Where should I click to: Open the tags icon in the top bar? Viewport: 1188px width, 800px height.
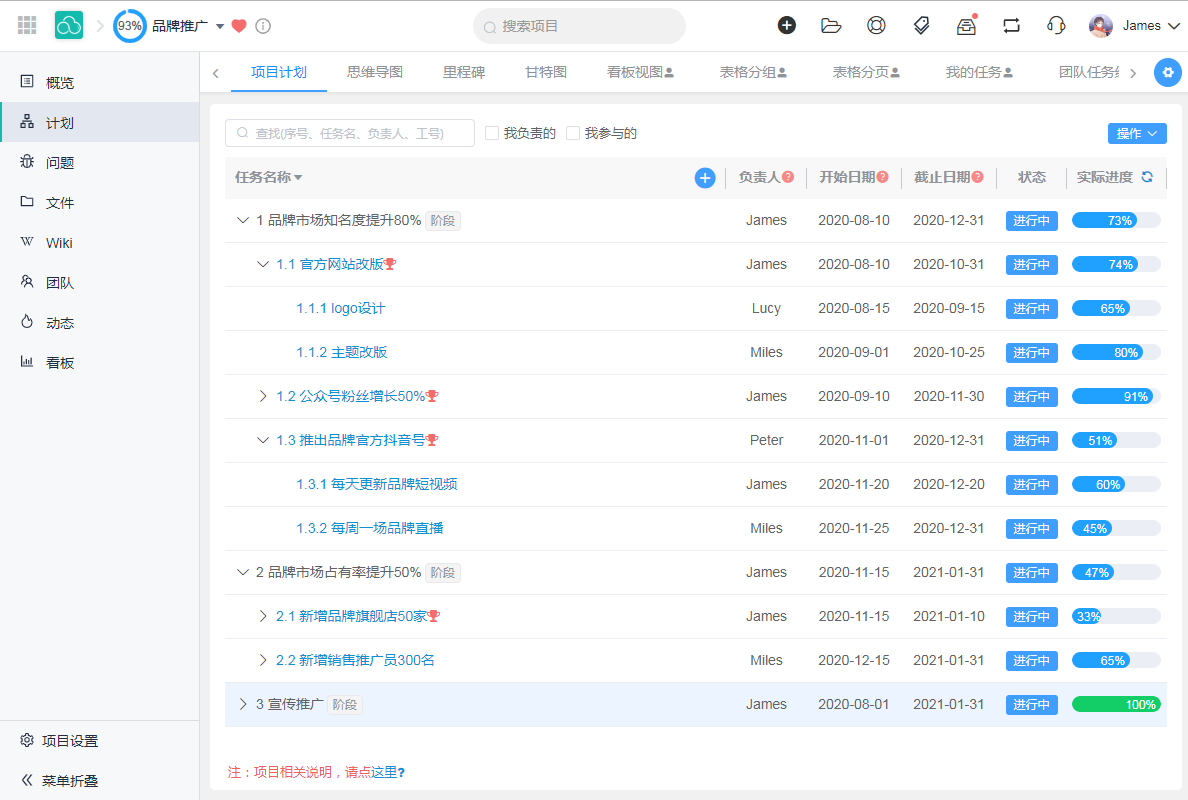921,25
